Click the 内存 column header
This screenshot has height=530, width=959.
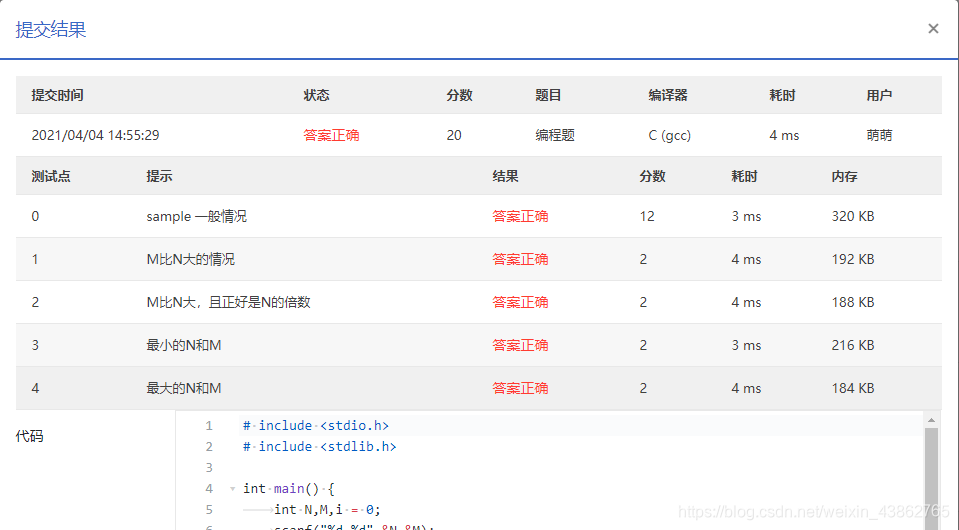(x=844, y=177)
